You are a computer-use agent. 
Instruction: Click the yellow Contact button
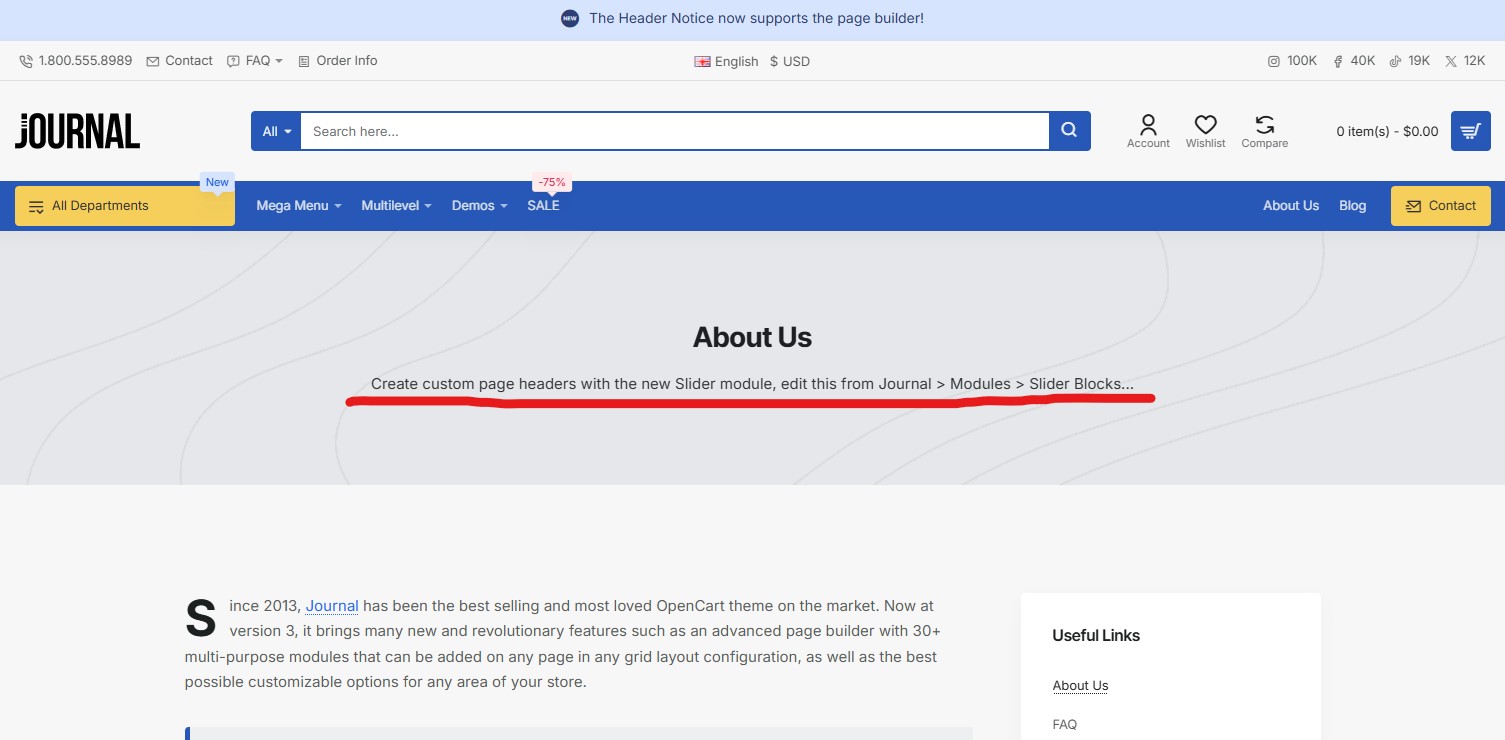coord(1440,206)
